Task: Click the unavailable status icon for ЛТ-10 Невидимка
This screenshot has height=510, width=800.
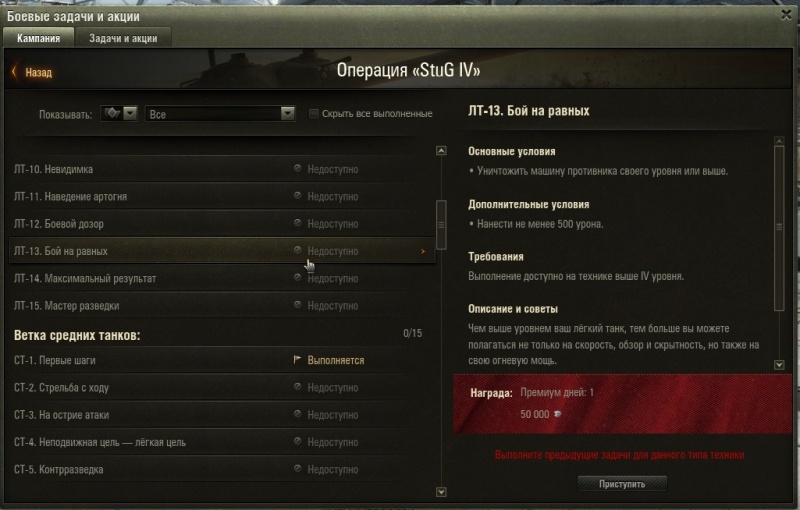Action: (297, 168)
